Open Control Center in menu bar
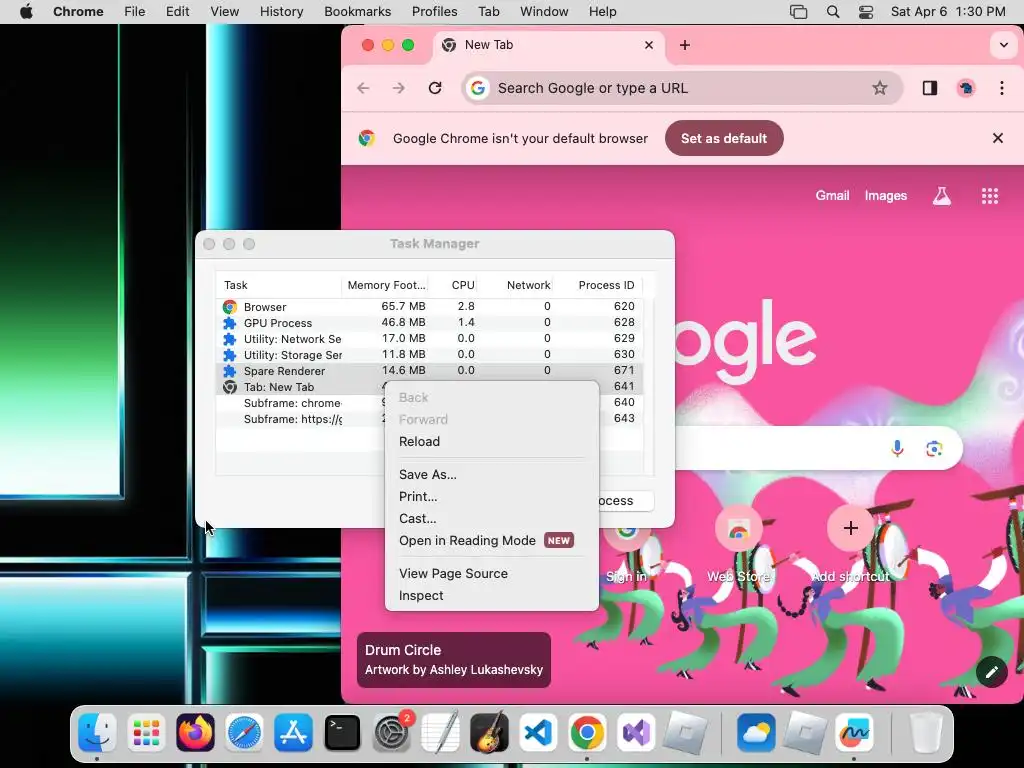Viewport: 1024px width, 768px height. (866, 12)
